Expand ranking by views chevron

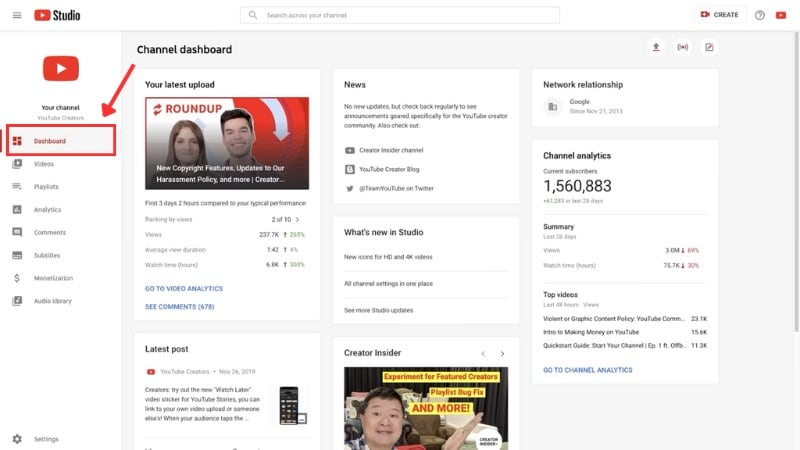click(x=297, y=219)
